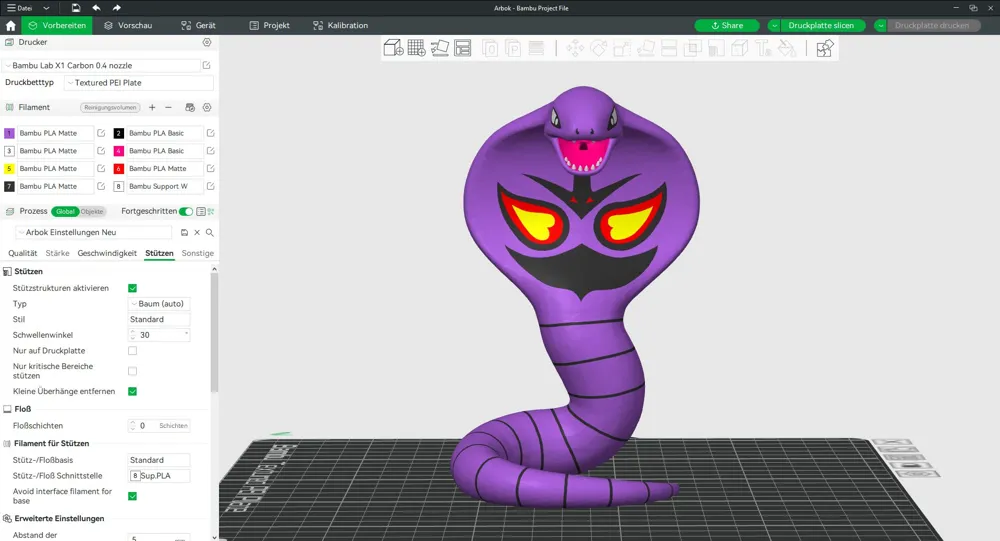The height and width of the screenshot is (541, 1000).
Task: Switch to the Gerät tab
Action: tap(198, 26)
